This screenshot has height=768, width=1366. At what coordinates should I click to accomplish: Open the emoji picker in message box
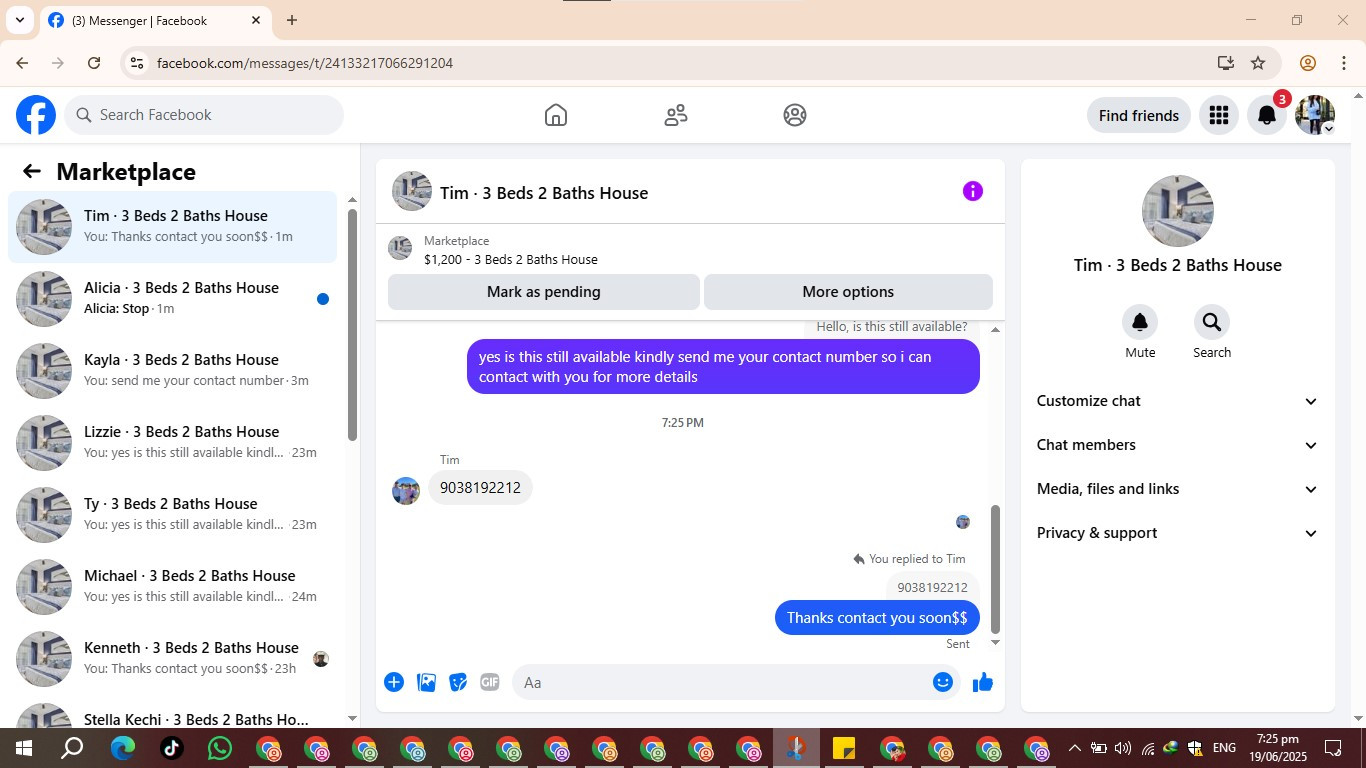coord(943,682)
